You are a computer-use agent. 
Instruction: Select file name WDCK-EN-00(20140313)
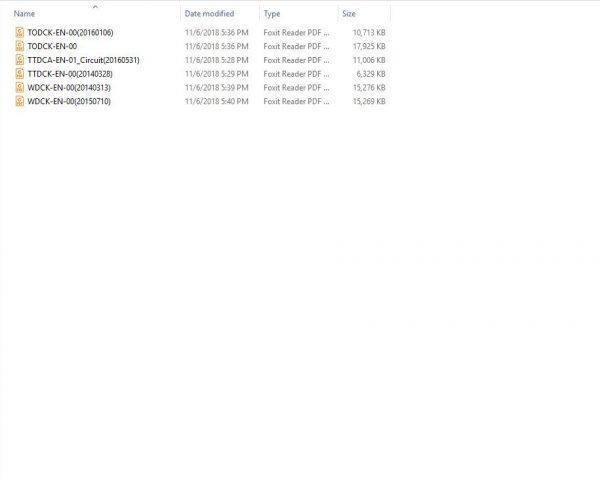(69, 88)
